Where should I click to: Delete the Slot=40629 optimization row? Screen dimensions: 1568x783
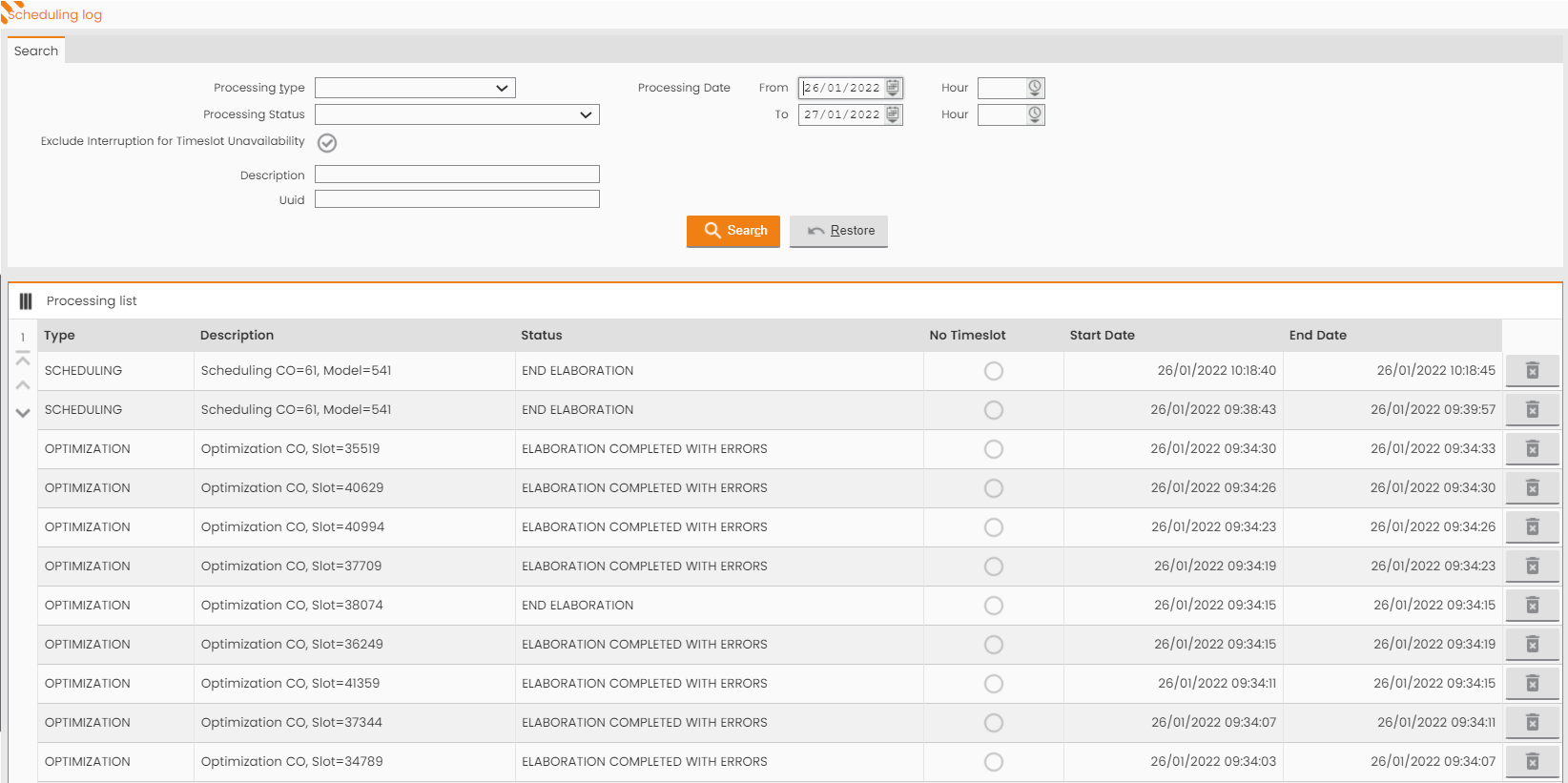pyautogui.click(x=1533, y=488)
